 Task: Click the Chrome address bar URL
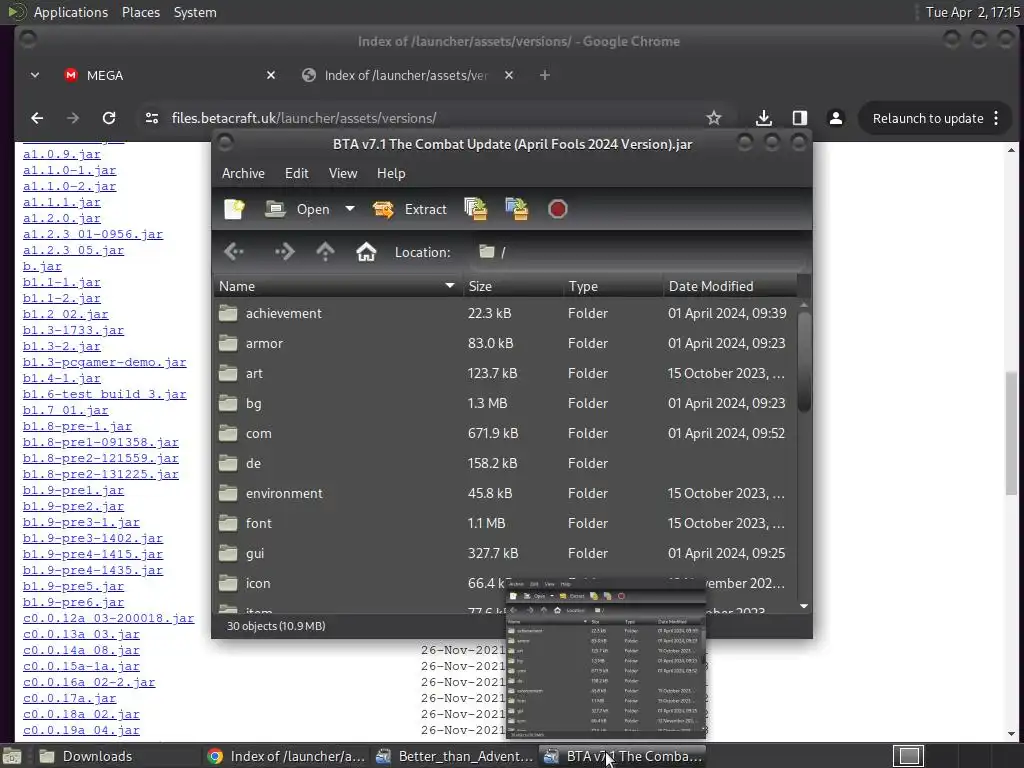coord(304,118)
